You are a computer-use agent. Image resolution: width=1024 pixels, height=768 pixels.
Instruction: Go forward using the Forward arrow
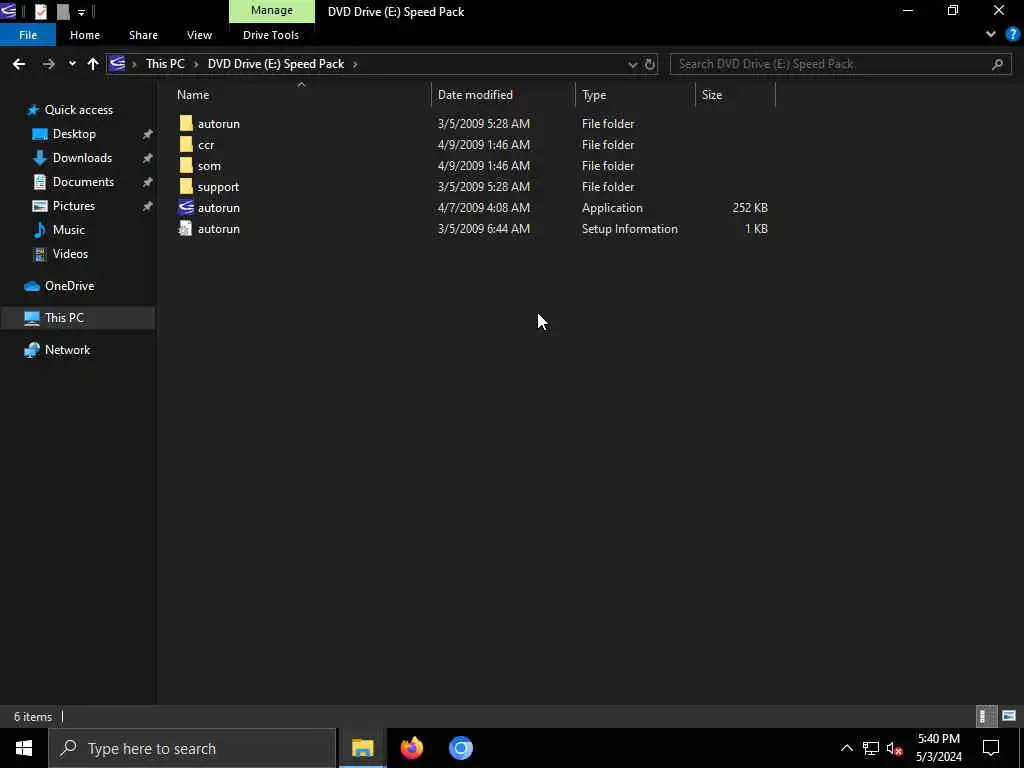[48, 64]
